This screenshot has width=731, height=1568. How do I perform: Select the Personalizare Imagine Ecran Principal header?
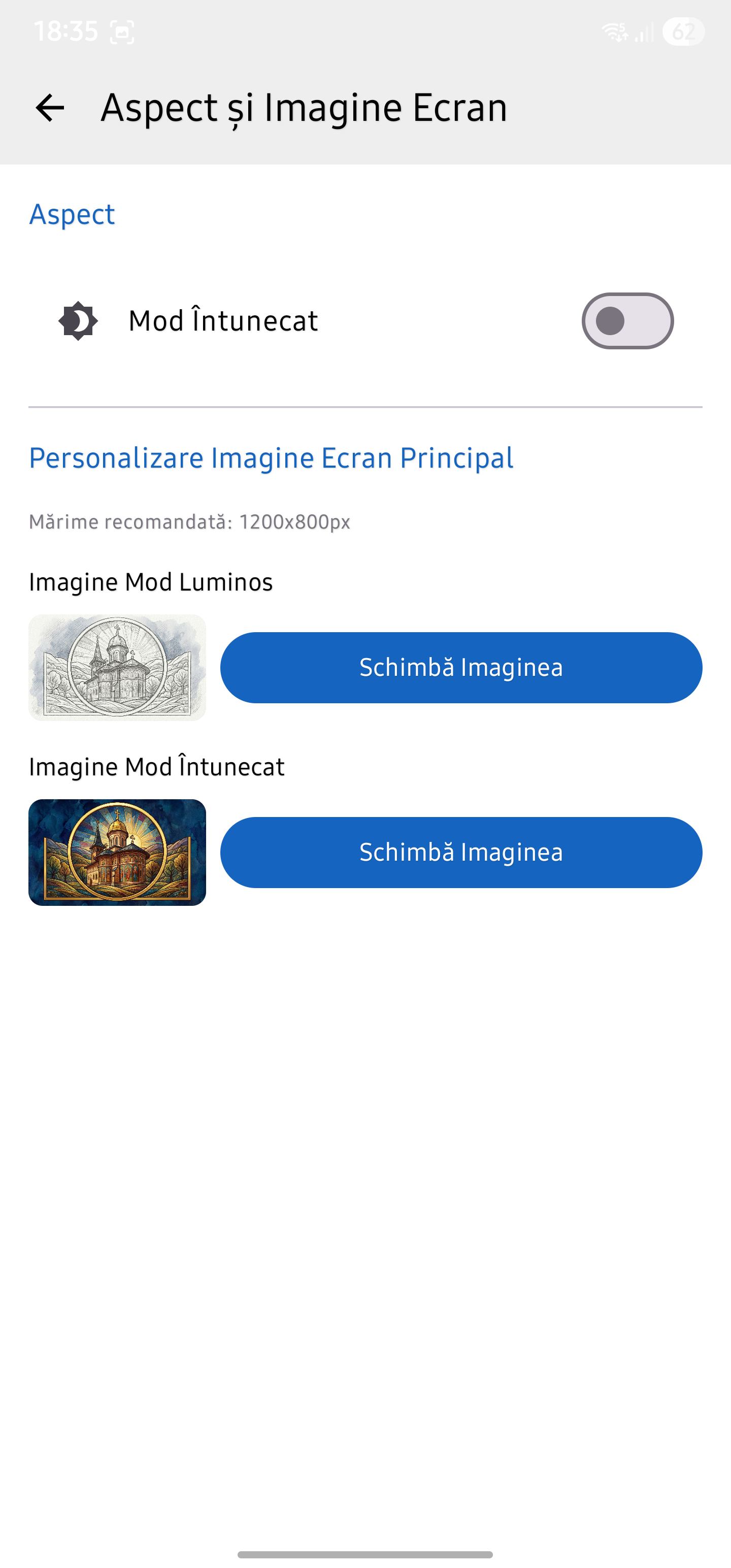click(271, 459)
